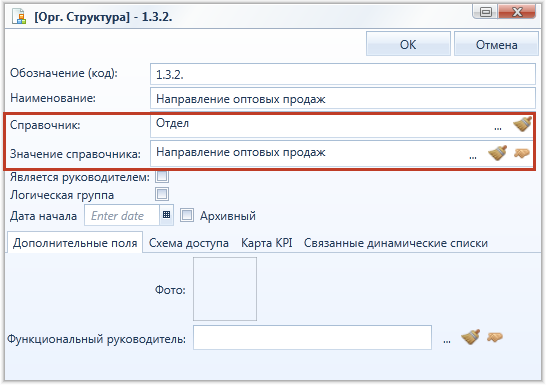The height and width of the screenshot is (385, 546).
Task: Toggle the Логическая группа checkbox
Action: tap(162, 194)
